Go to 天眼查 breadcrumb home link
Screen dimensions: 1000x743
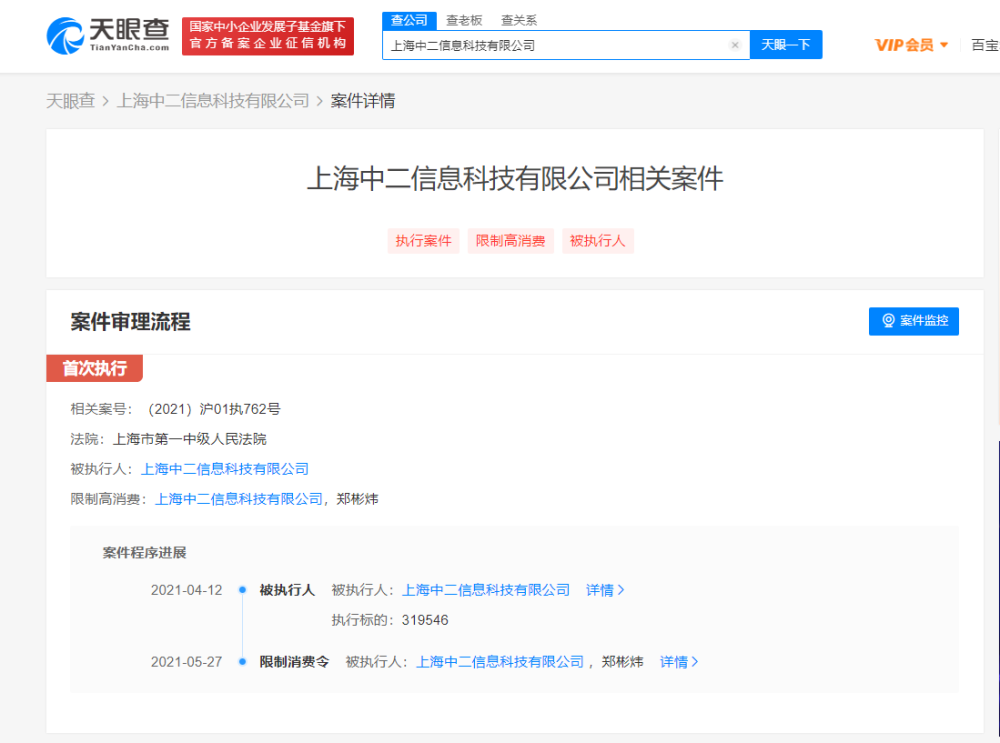(x=70, y=101)
